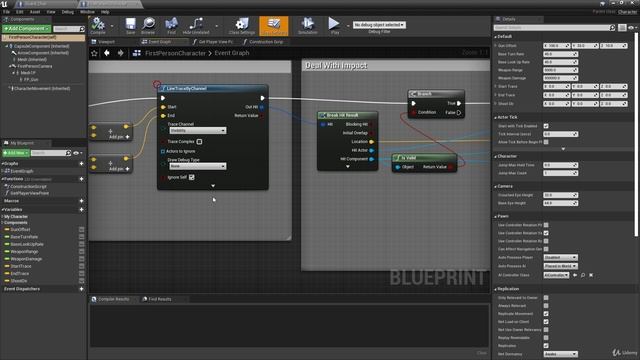This screenshot has height=360, width=640.
Task: Clear AI Controller Class with X icon
Action: click(x=591, y=276)
